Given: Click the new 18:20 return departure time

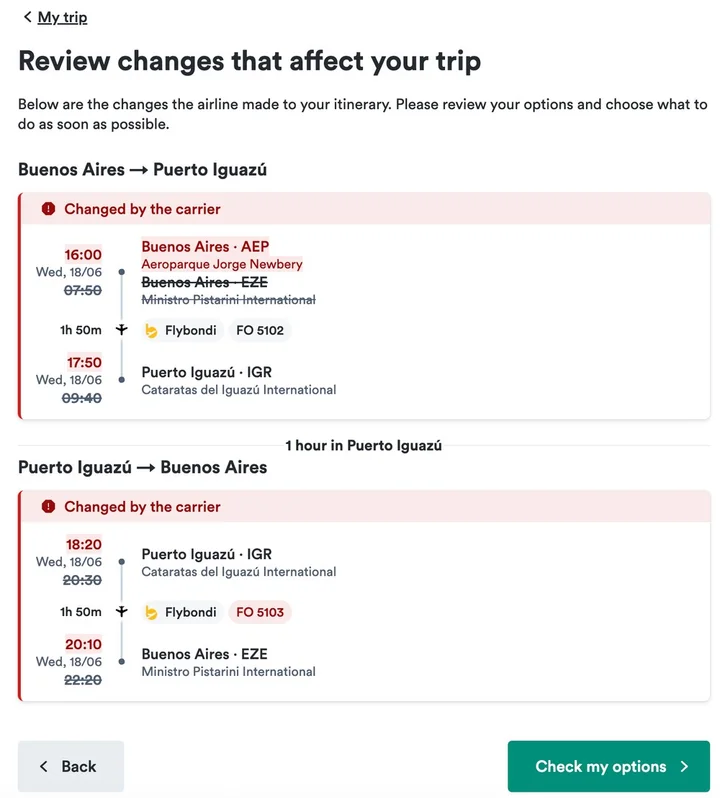Looking at the screenshot, I should [84, 545].
